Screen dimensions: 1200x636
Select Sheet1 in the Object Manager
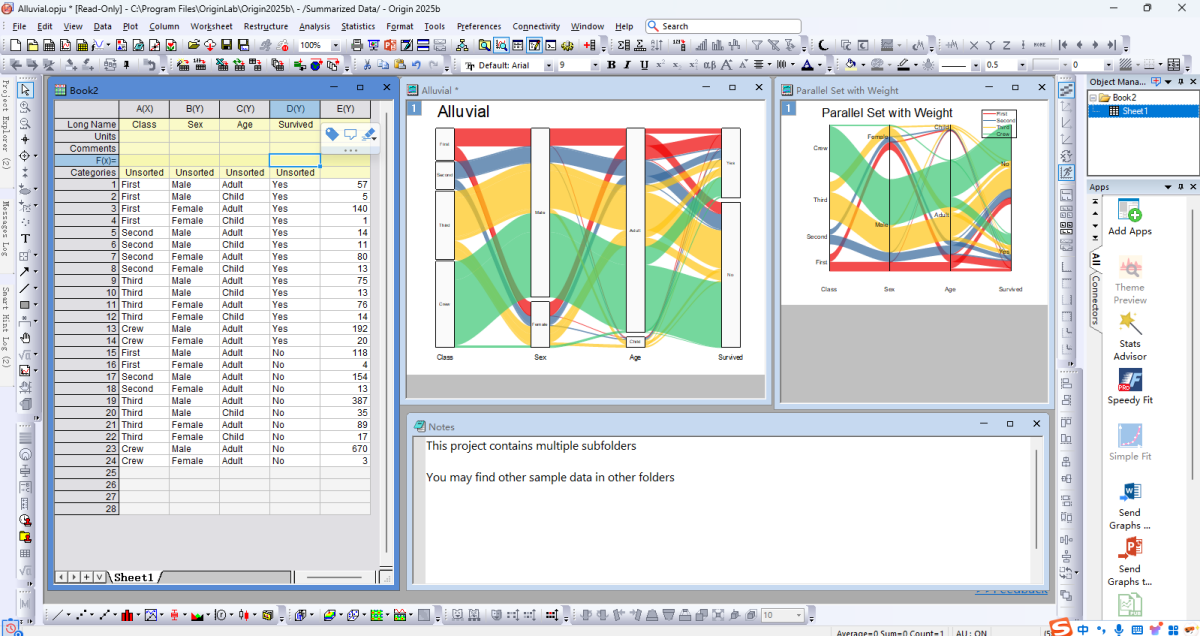(1134, 111)
